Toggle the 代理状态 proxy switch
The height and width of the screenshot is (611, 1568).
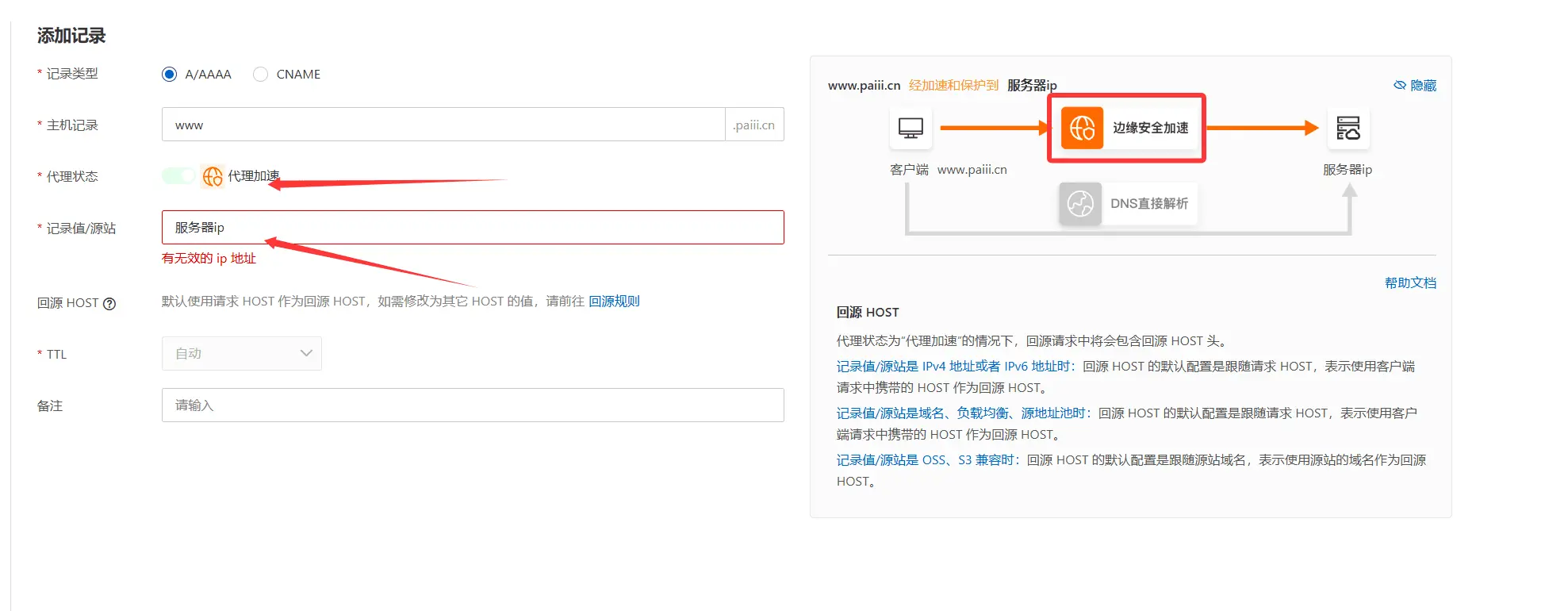[178, 175]
